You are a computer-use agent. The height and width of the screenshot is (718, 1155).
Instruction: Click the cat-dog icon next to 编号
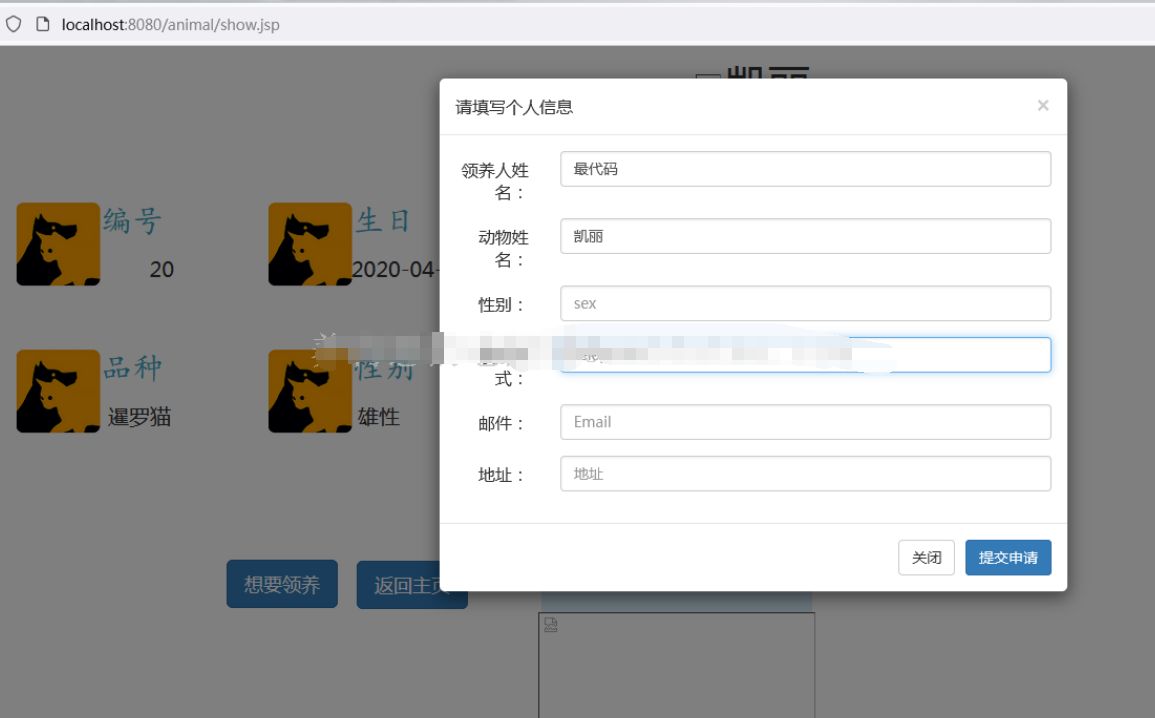pyautogui.click(x=58, y=244)
